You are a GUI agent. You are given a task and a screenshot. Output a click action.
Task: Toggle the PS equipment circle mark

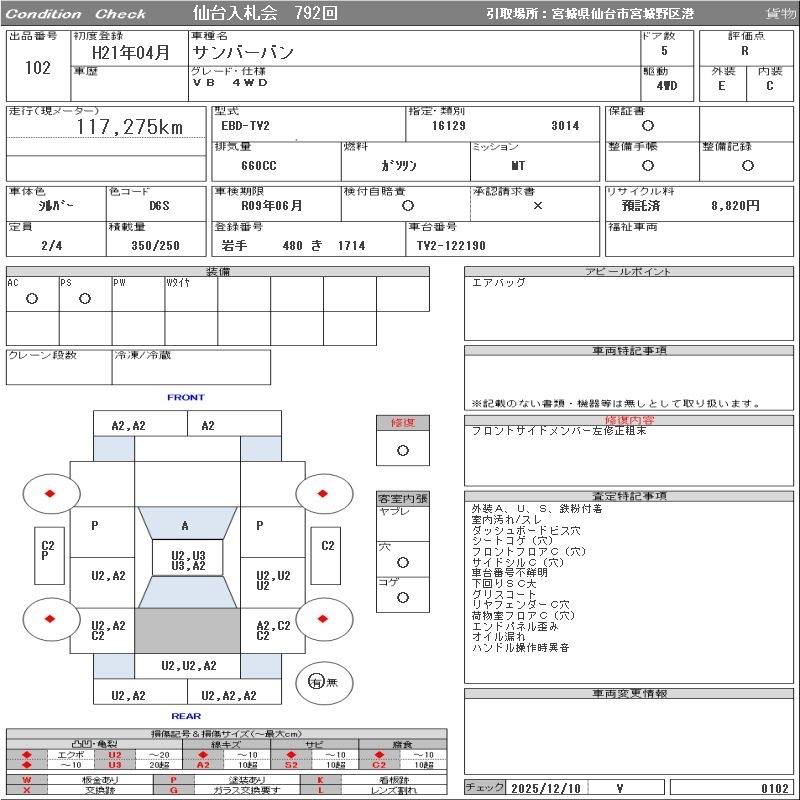click(85, 298)
